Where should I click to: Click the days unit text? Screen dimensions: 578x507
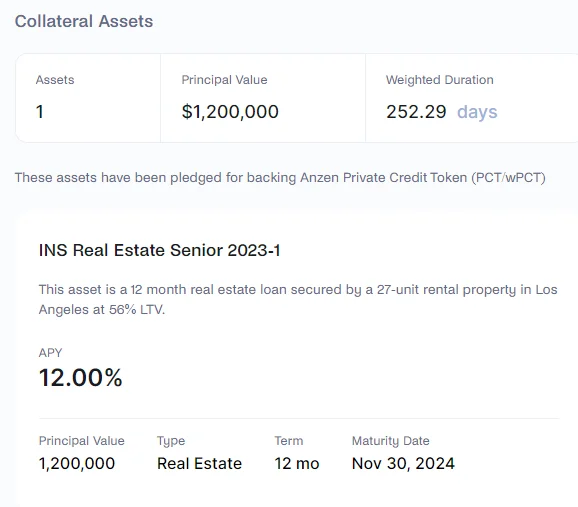477,112
